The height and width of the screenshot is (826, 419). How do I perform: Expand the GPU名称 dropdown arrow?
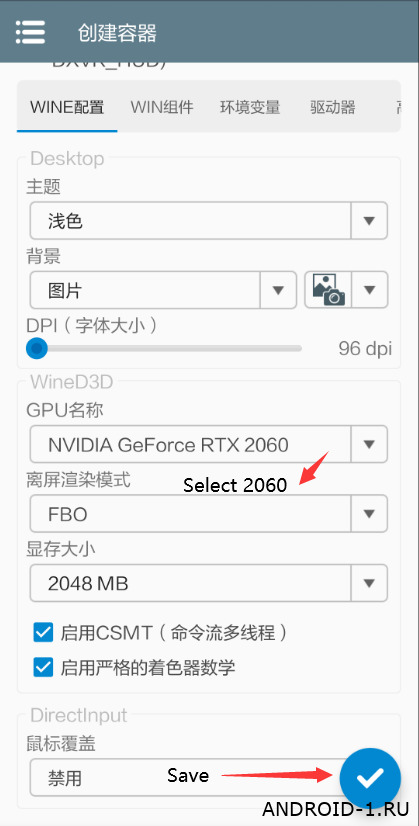pos(369,444)
